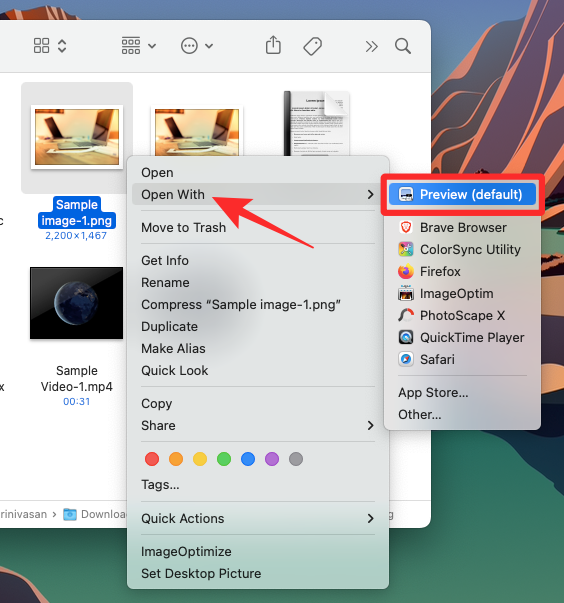The height and width of the screenshot is (603, 564).
Task: Open with Firefox label
Action: coord(440,271)
